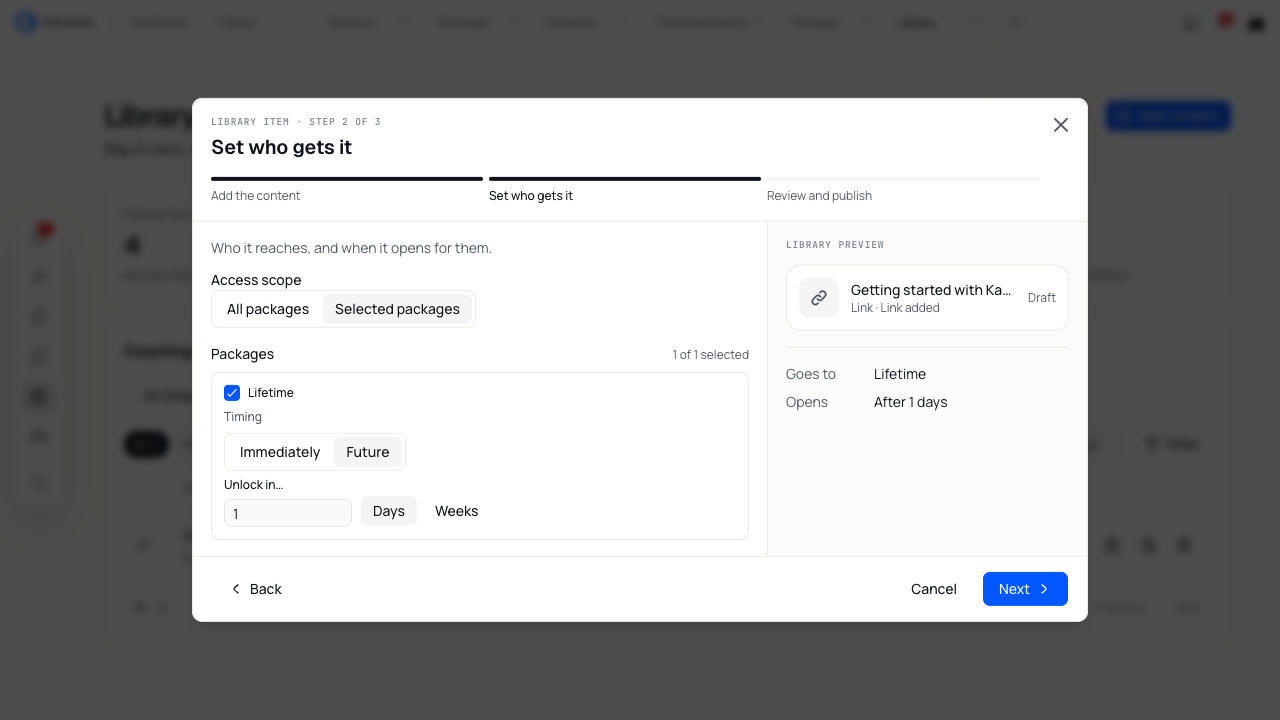
Task: Toggle the Lifetime package checkbox
Action: pos(232,393)
